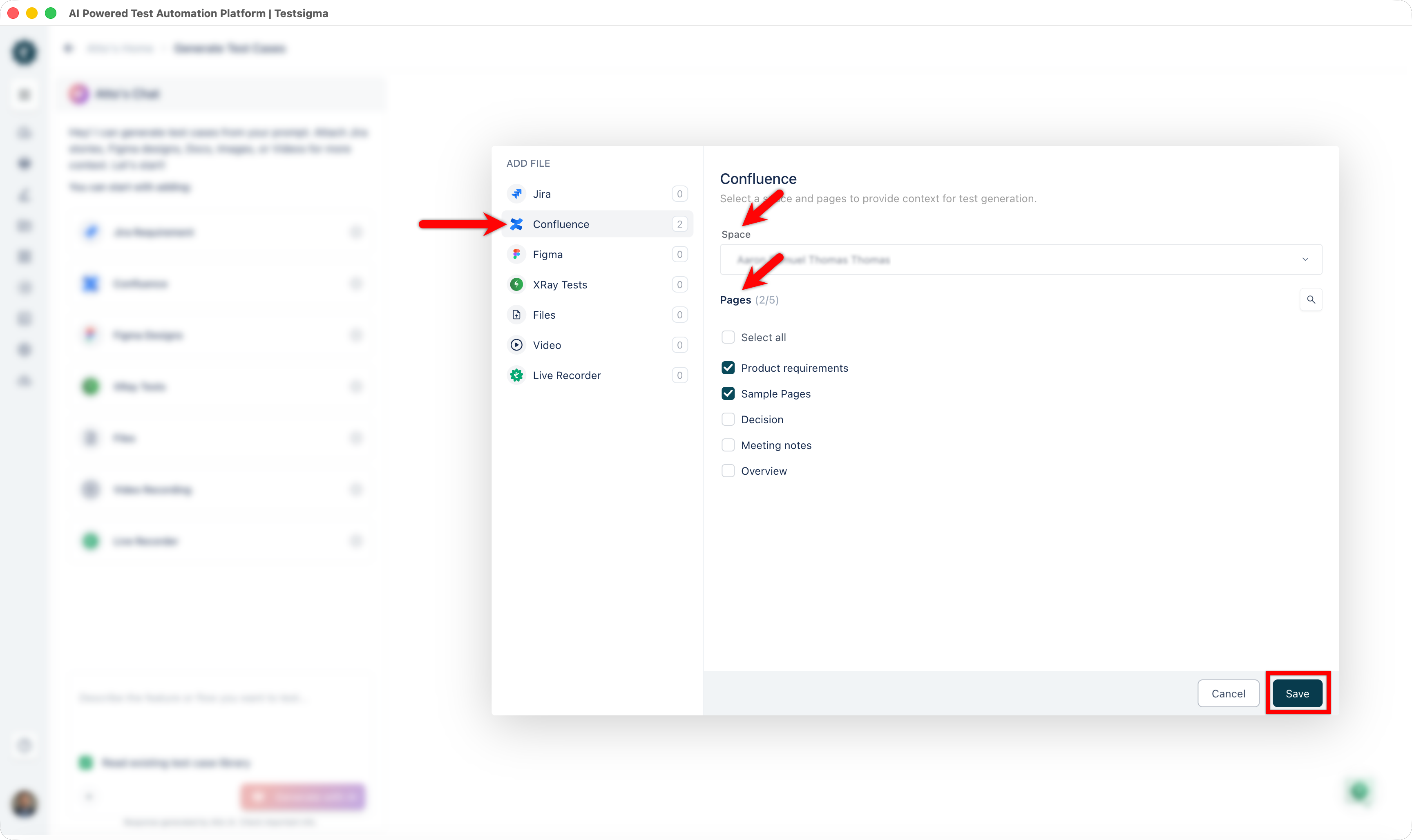Click the Product requirements label
1412x840 pixels.
[x=795, y=368]
